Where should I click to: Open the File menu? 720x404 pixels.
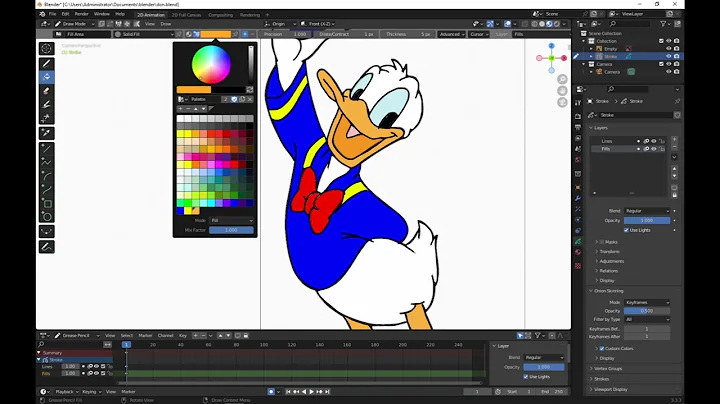pos(52,14)
